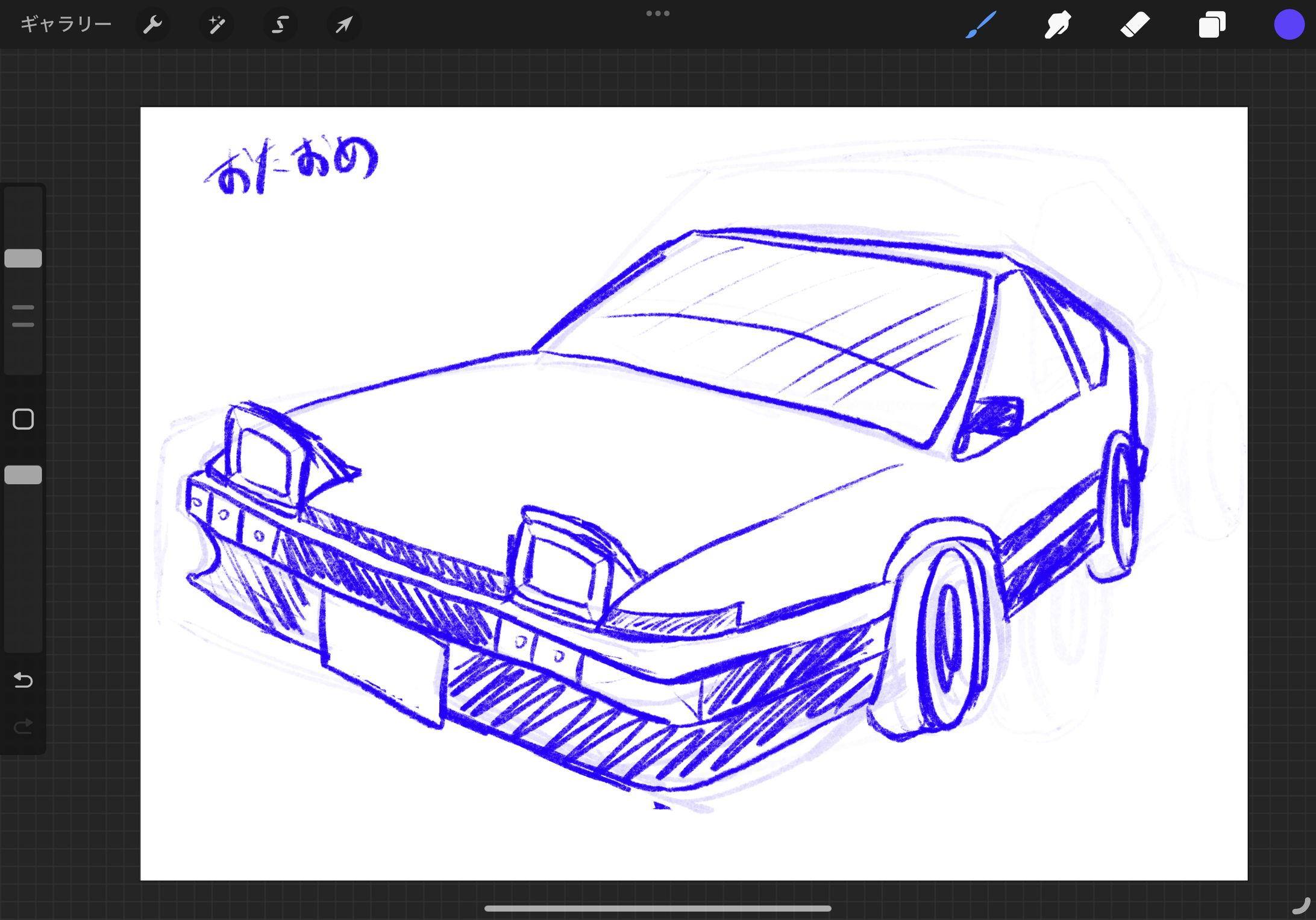Tap redo in the sidebar
1316x920 pixels.
(23, 725)
